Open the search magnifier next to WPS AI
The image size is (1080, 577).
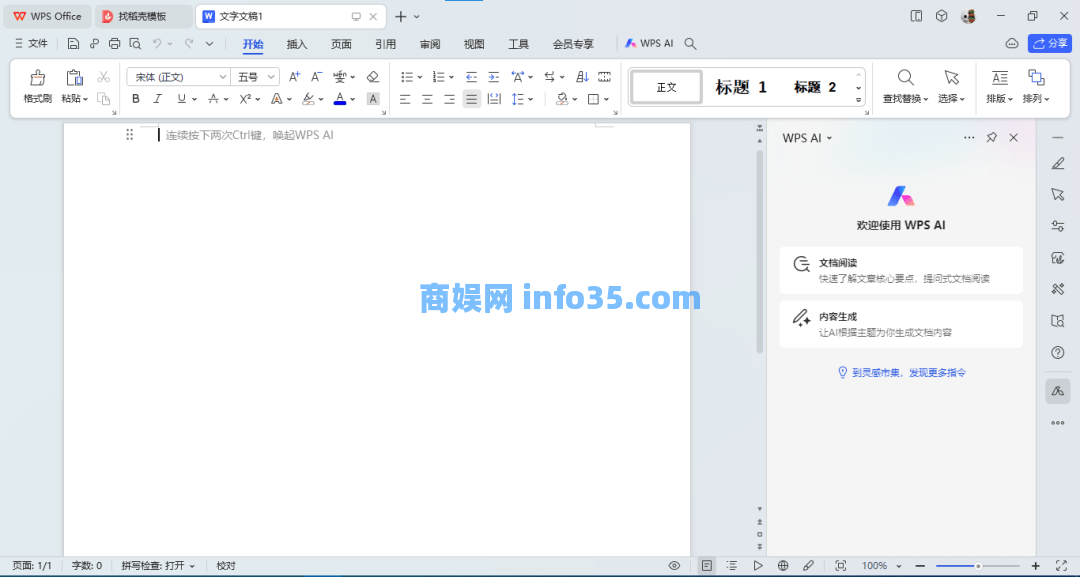(x=690, y=44)
